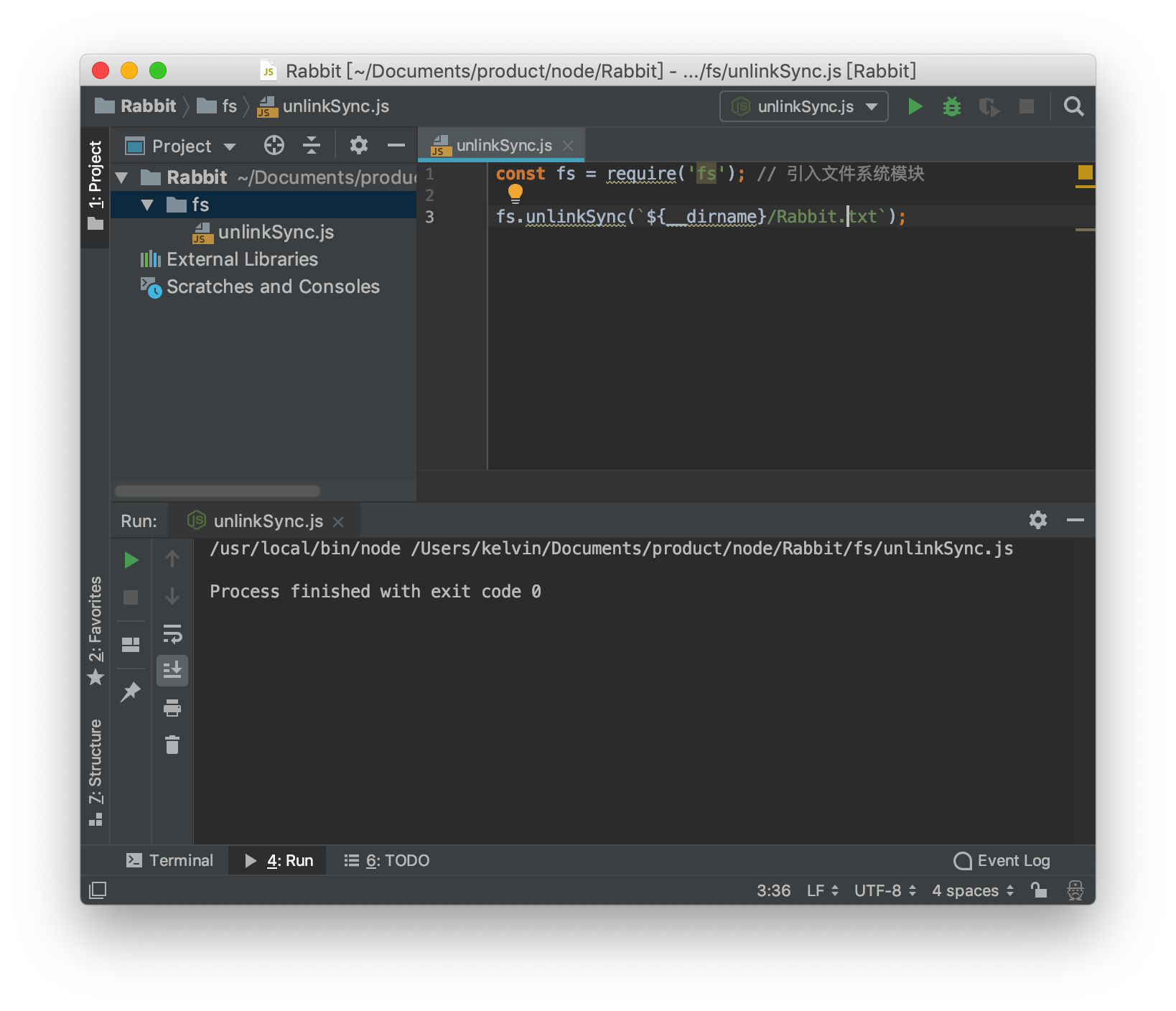Image resolution: width=1176 pixels, height=1011 pixels.
Task: Open the Project view type dropdown
Action: click(x=181, y=146)
